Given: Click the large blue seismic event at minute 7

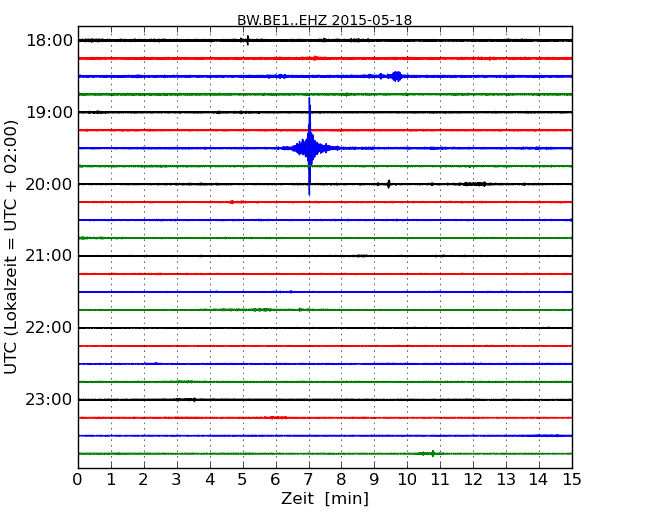Looking at the screenshot, I should click(309, 147).
